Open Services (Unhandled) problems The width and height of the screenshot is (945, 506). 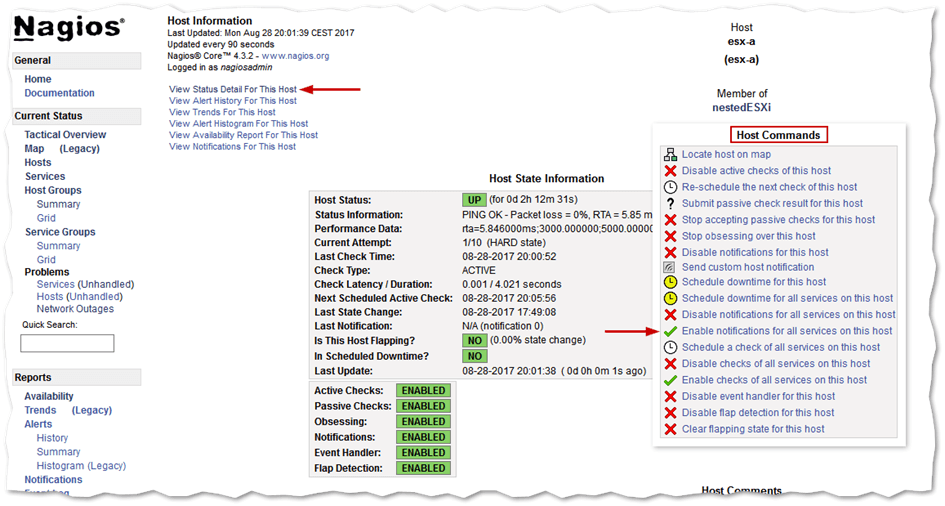coord(86,284)
